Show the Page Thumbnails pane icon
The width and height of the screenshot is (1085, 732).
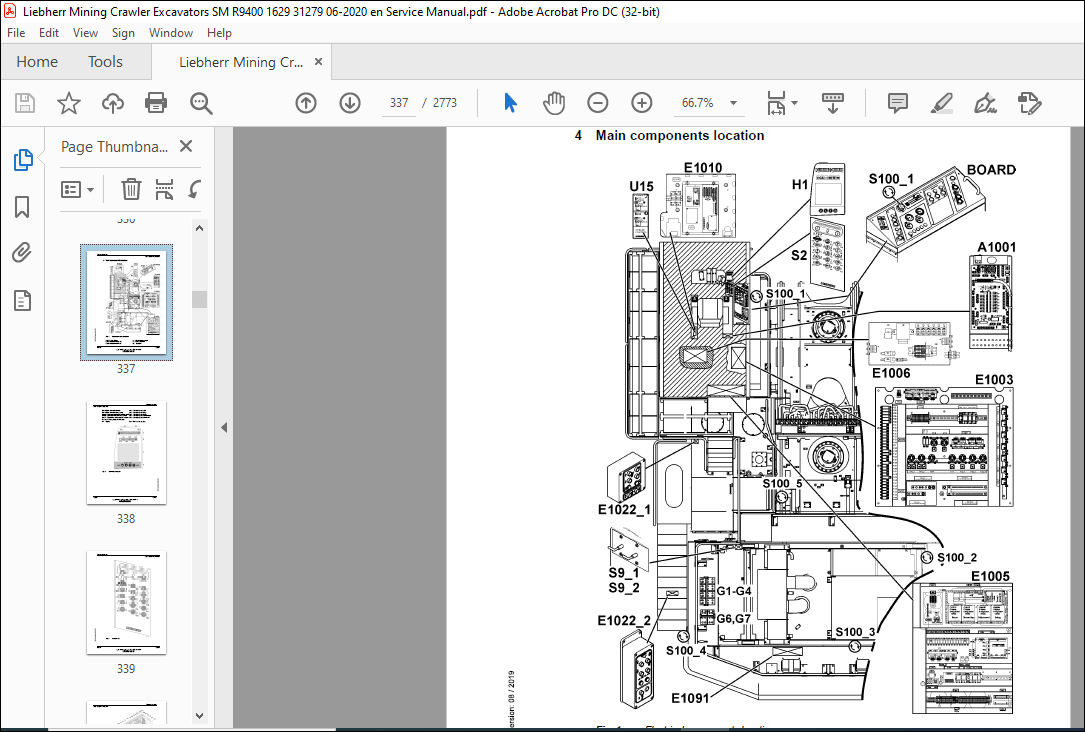coord(23,160)
